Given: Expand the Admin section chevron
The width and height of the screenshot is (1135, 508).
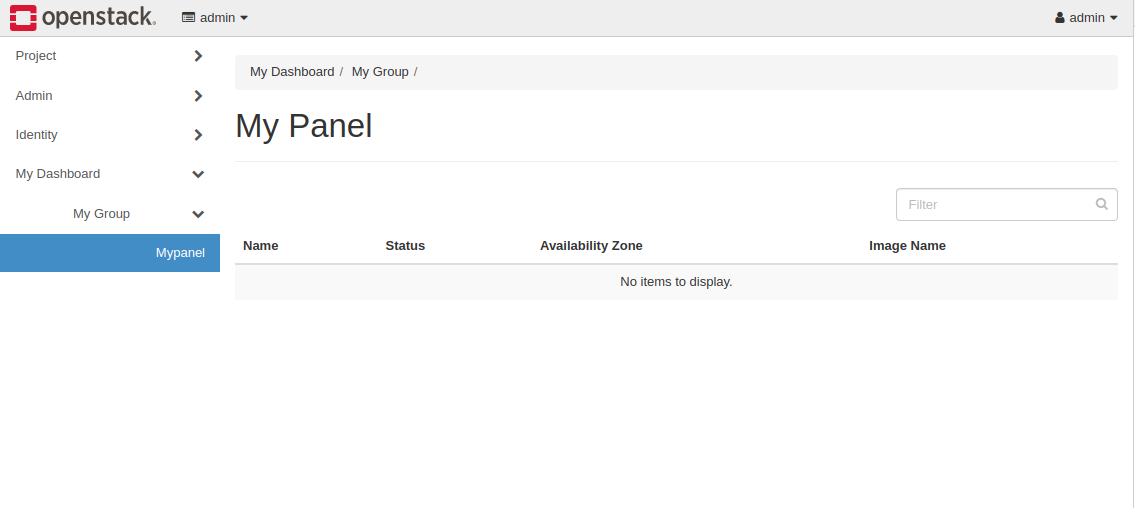Looking at the screenshot, I should coord(198,96).
